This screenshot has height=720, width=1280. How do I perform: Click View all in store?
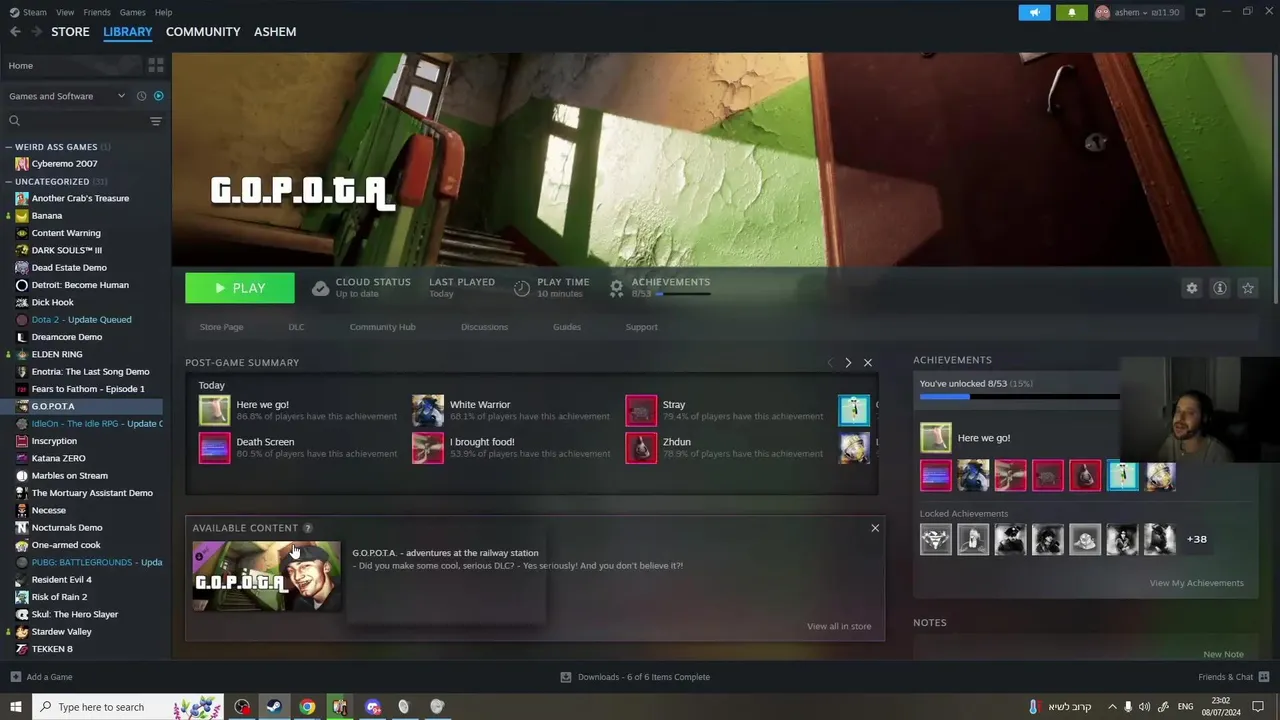[x=839, y=626]
